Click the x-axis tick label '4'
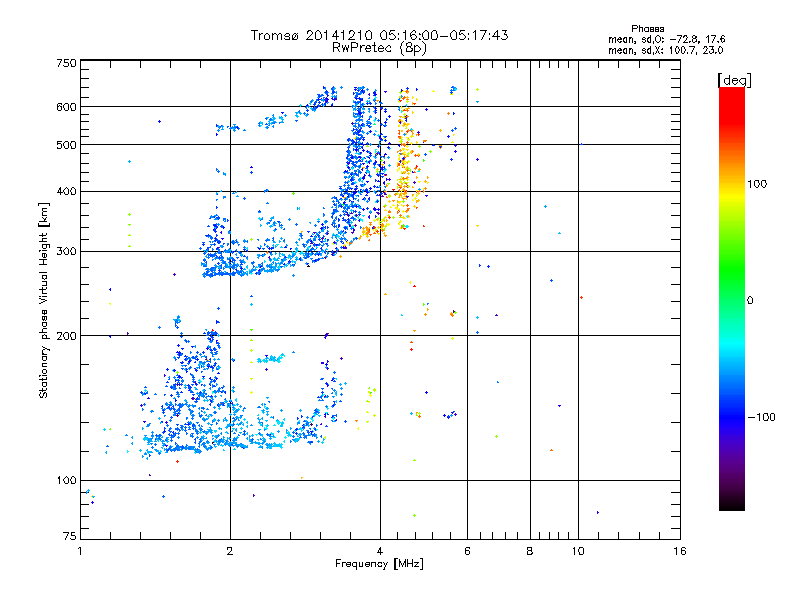 pyautogui.click(x=380, y=551)
